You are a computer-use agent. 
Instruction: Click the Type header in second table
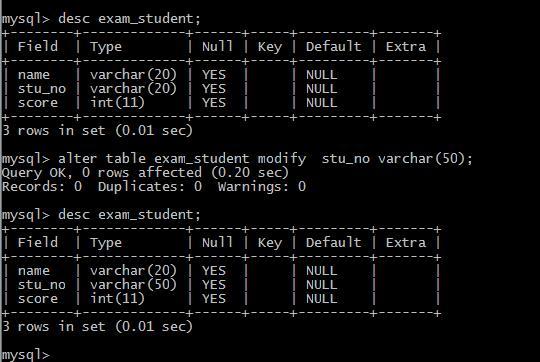(x=106, y=243)
